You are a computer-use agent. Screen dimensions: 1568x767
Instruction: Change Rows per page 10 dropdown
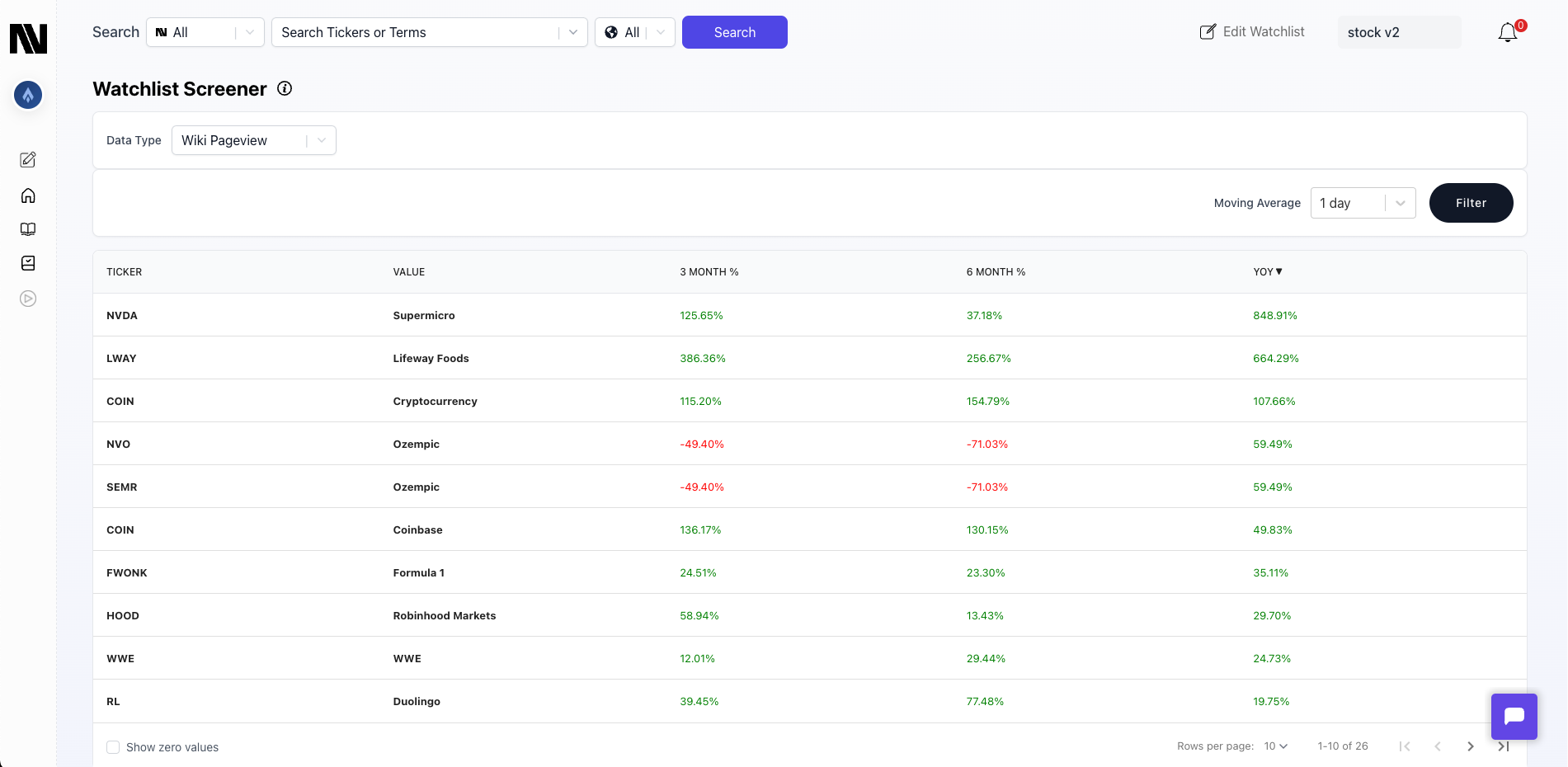coord(1276,746)
